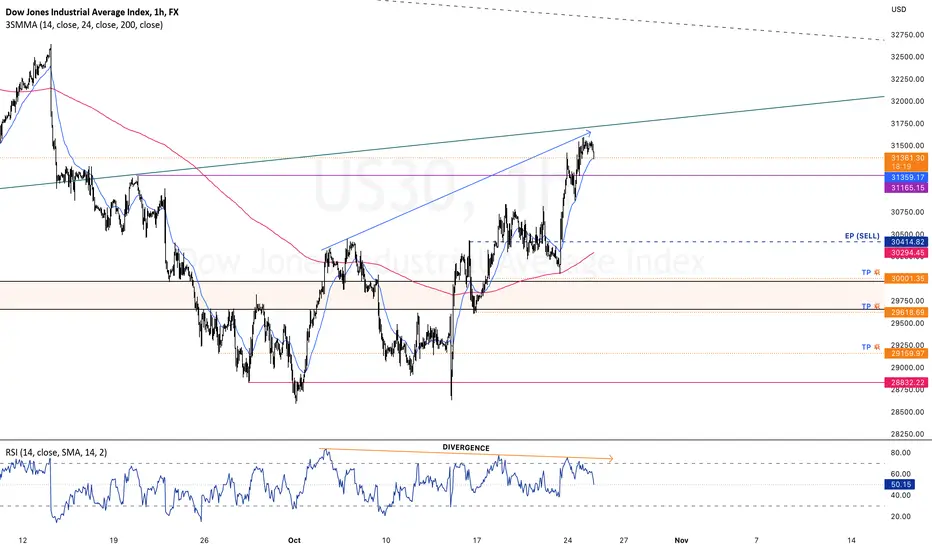Image resolution: width=932 pixels, height=550 pixels.
Task: Click the 19 date on time axis
Action: coord(114,540)
